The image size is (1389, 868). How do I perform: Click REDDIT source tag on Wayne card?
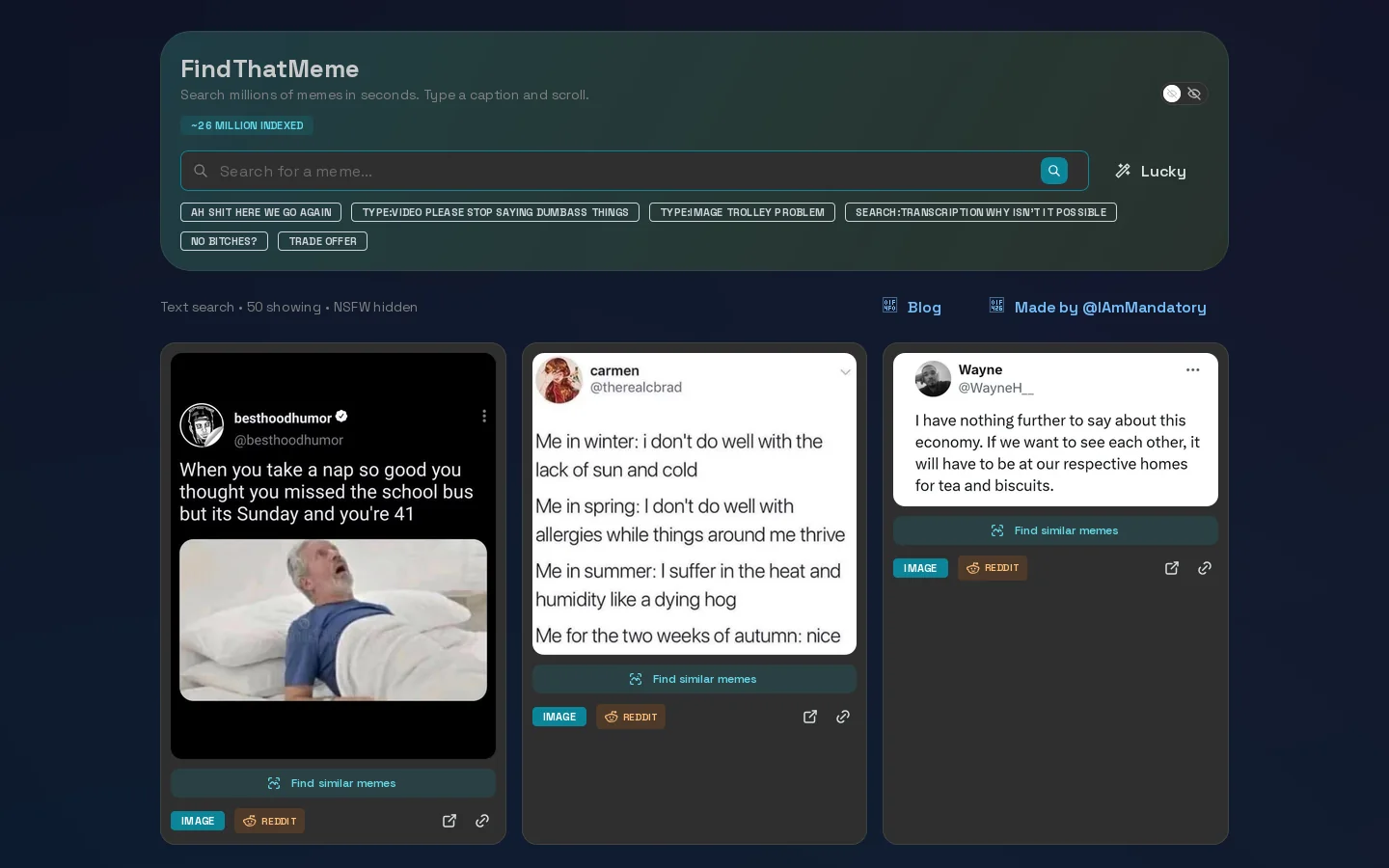coord(993,568)
